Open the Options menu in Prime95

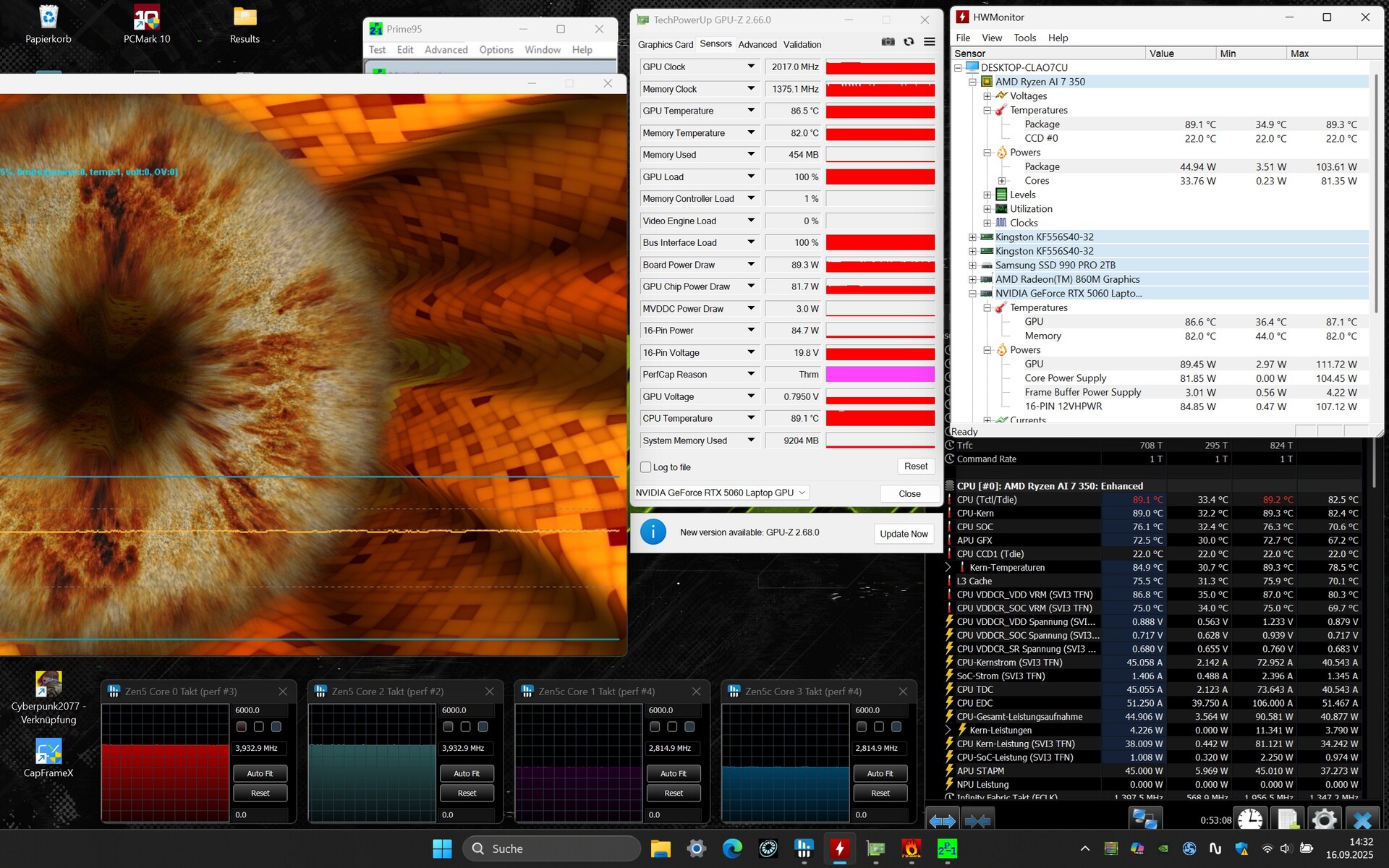click(496, 50)
